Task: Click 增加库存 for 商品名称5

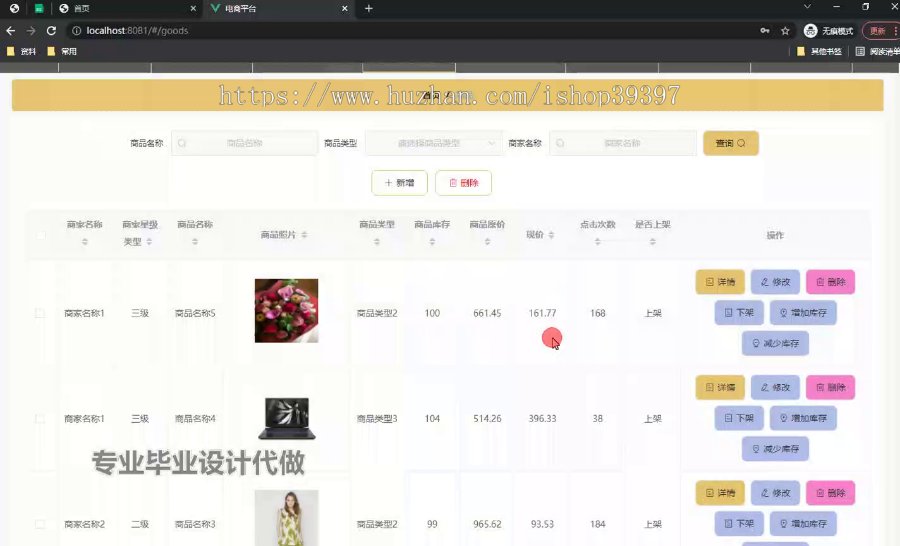Action: (x=803, y=312)
